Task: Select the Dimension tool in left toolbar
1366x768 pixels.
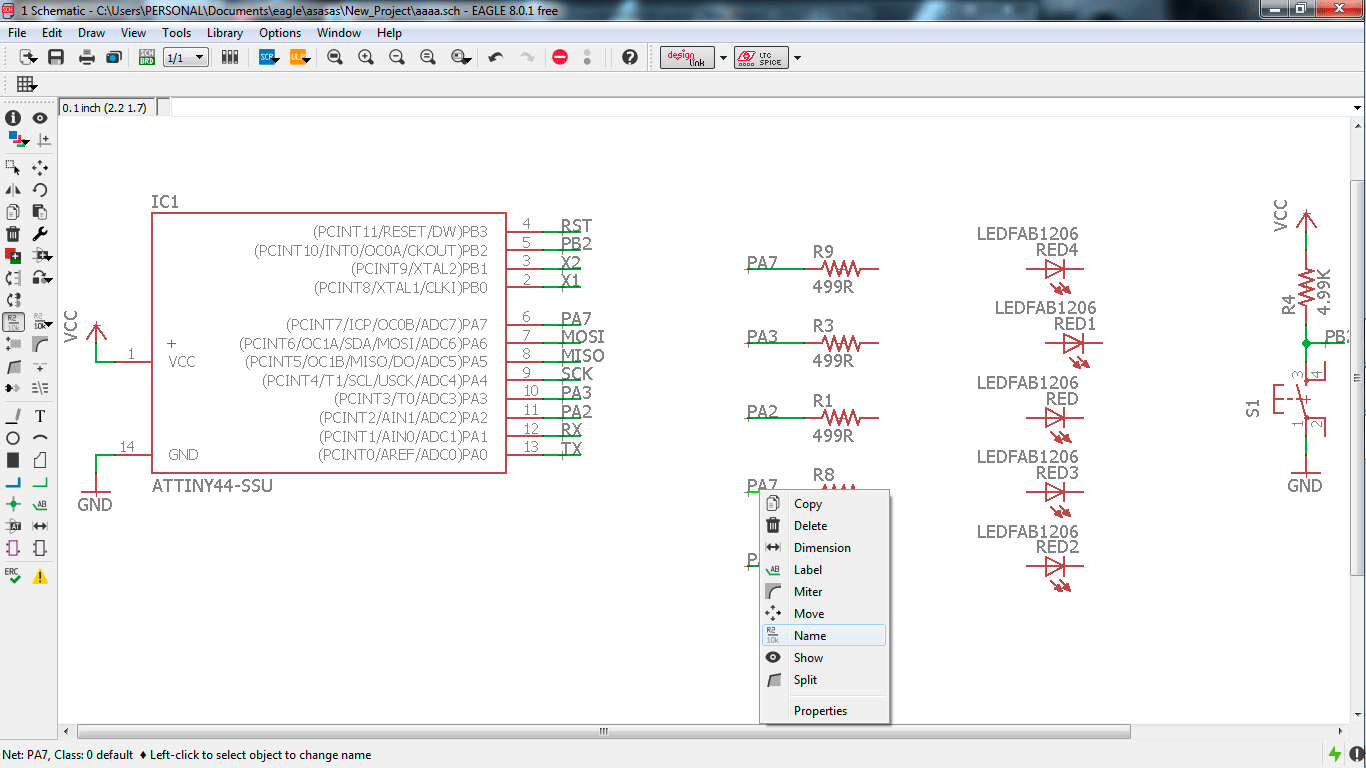Action: click(40, 526)
